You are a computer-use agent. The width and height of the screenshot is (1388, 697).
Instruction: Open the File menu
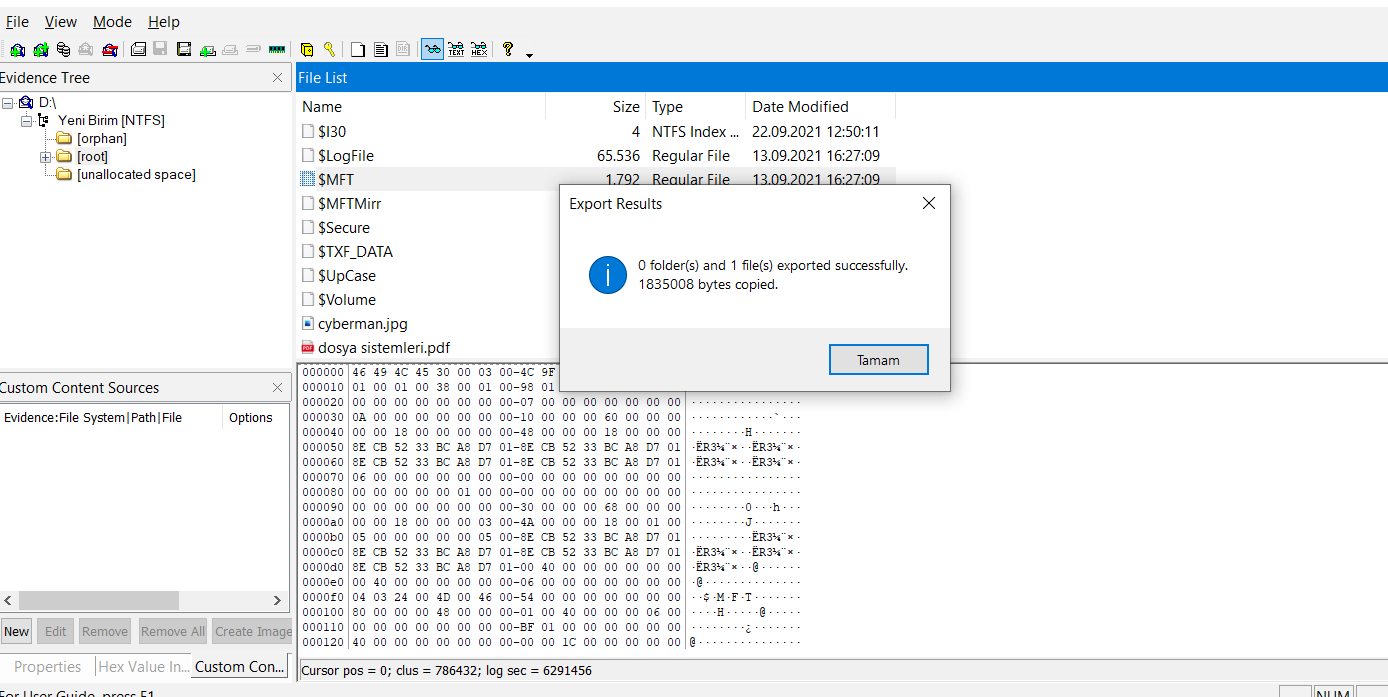[17, 21]
